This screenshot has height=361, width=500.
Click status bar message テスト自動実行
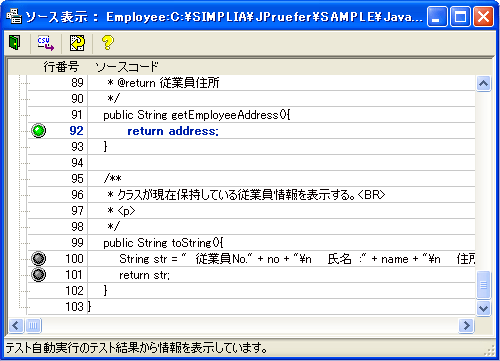point(137,348)
